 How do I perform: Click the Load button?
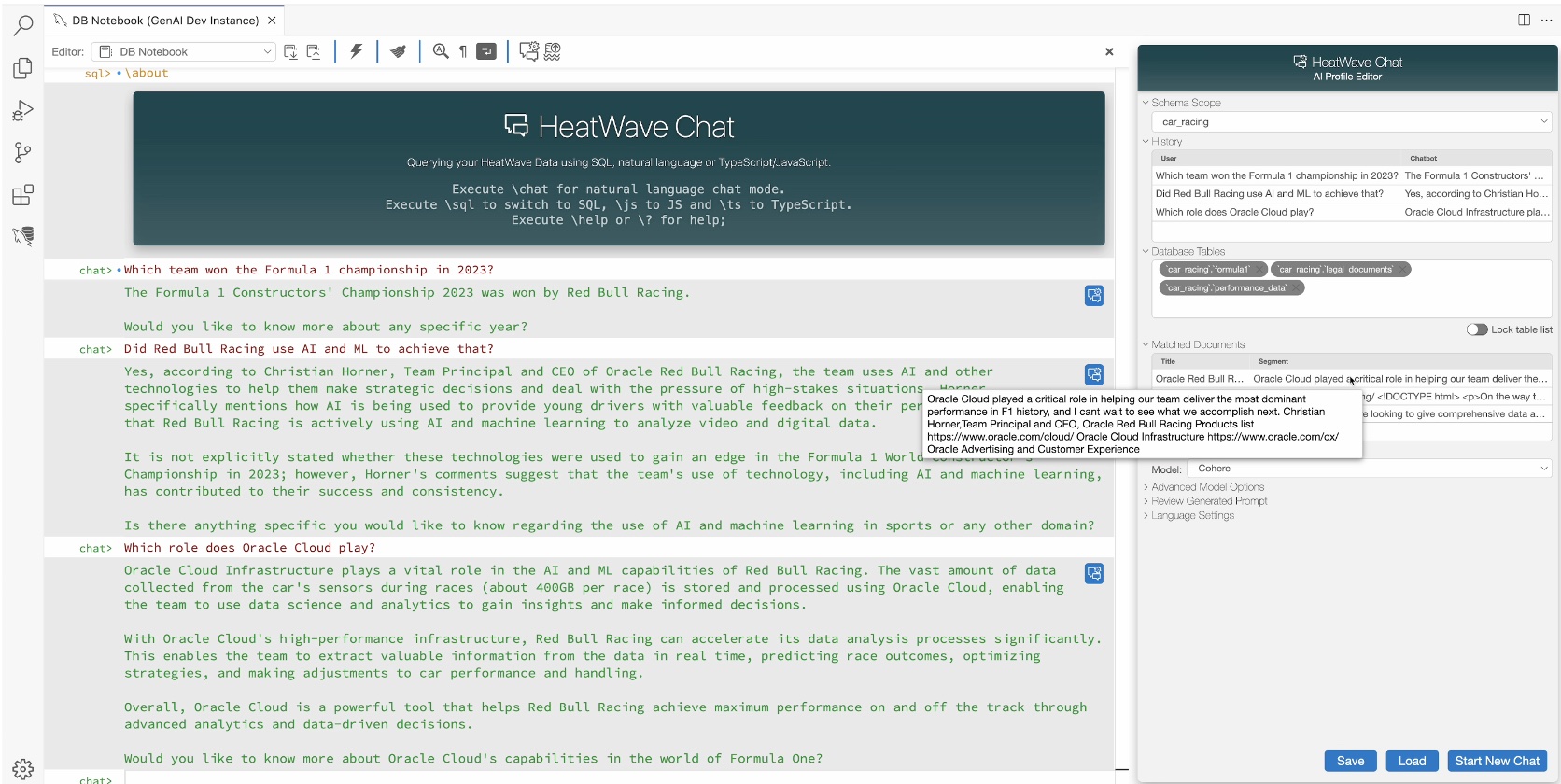(x=1412, y=762)
